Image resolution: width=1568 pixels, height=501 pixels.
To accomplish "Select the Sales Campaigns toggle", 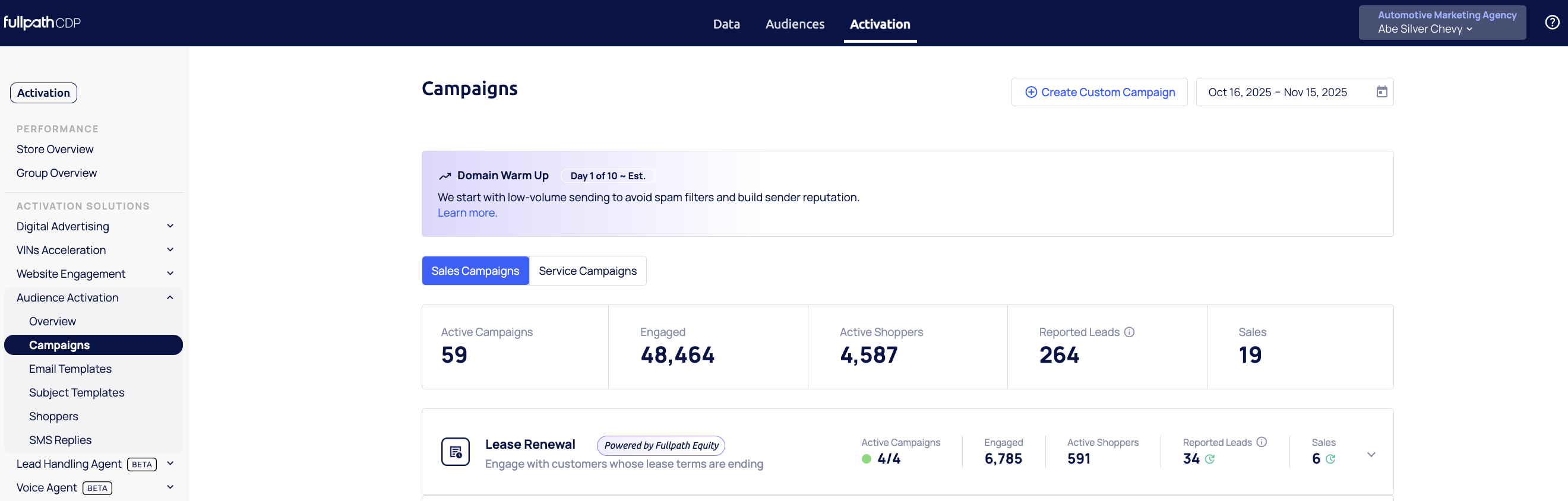I will point(475,271).
